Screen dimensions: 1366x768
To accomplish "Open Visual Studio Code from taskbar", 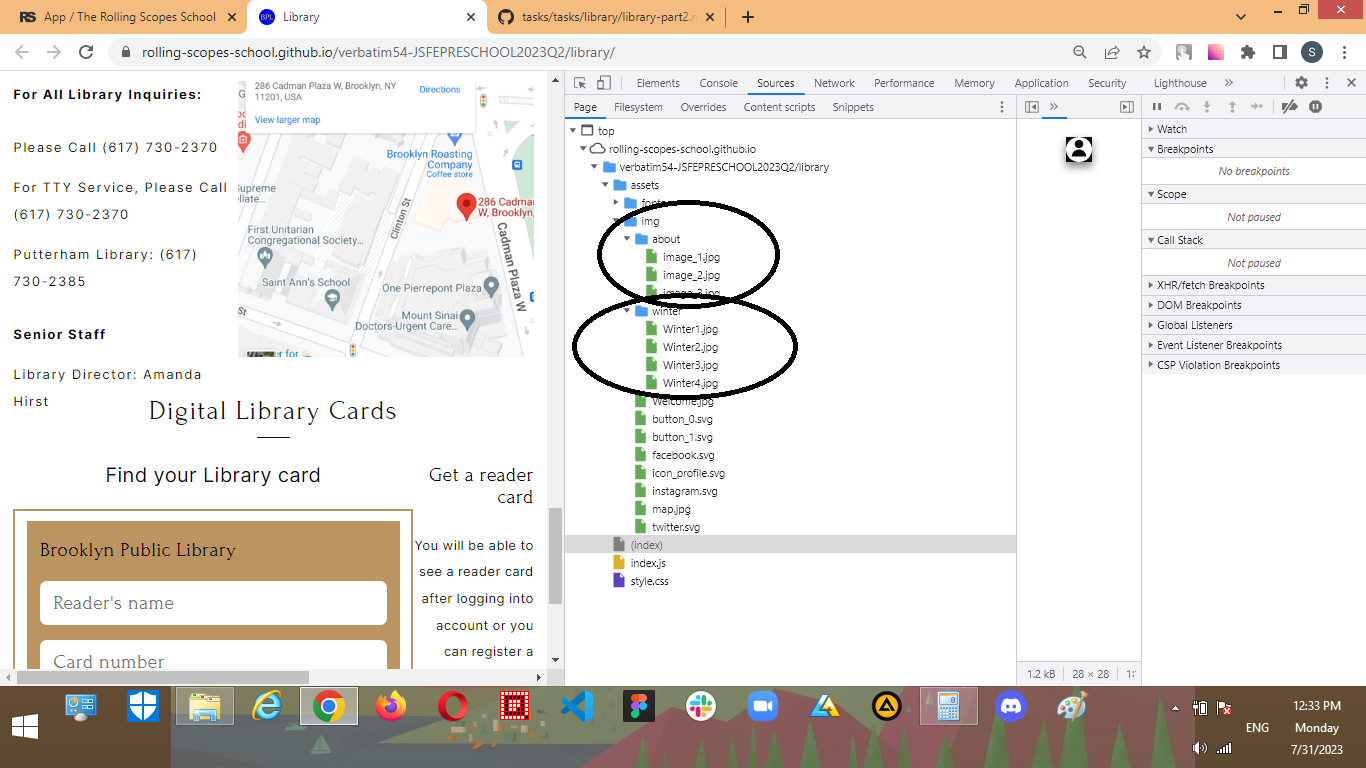I will pos(577,706).
